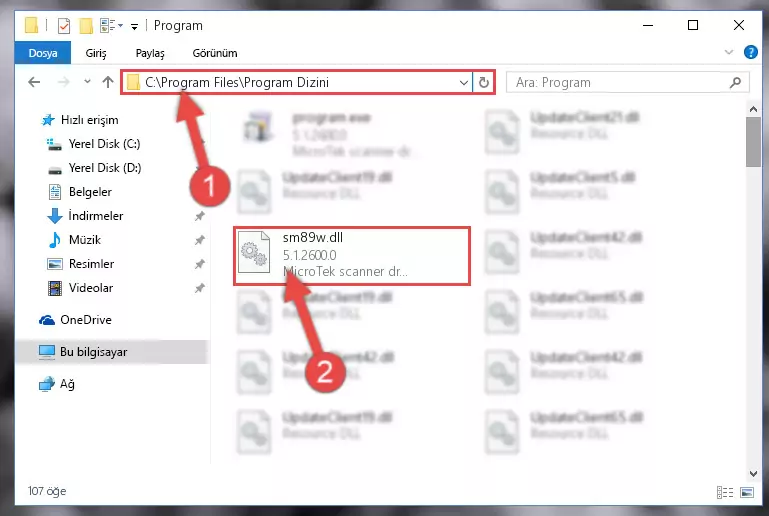Switch to the Görünüm tab

point(215,52)
